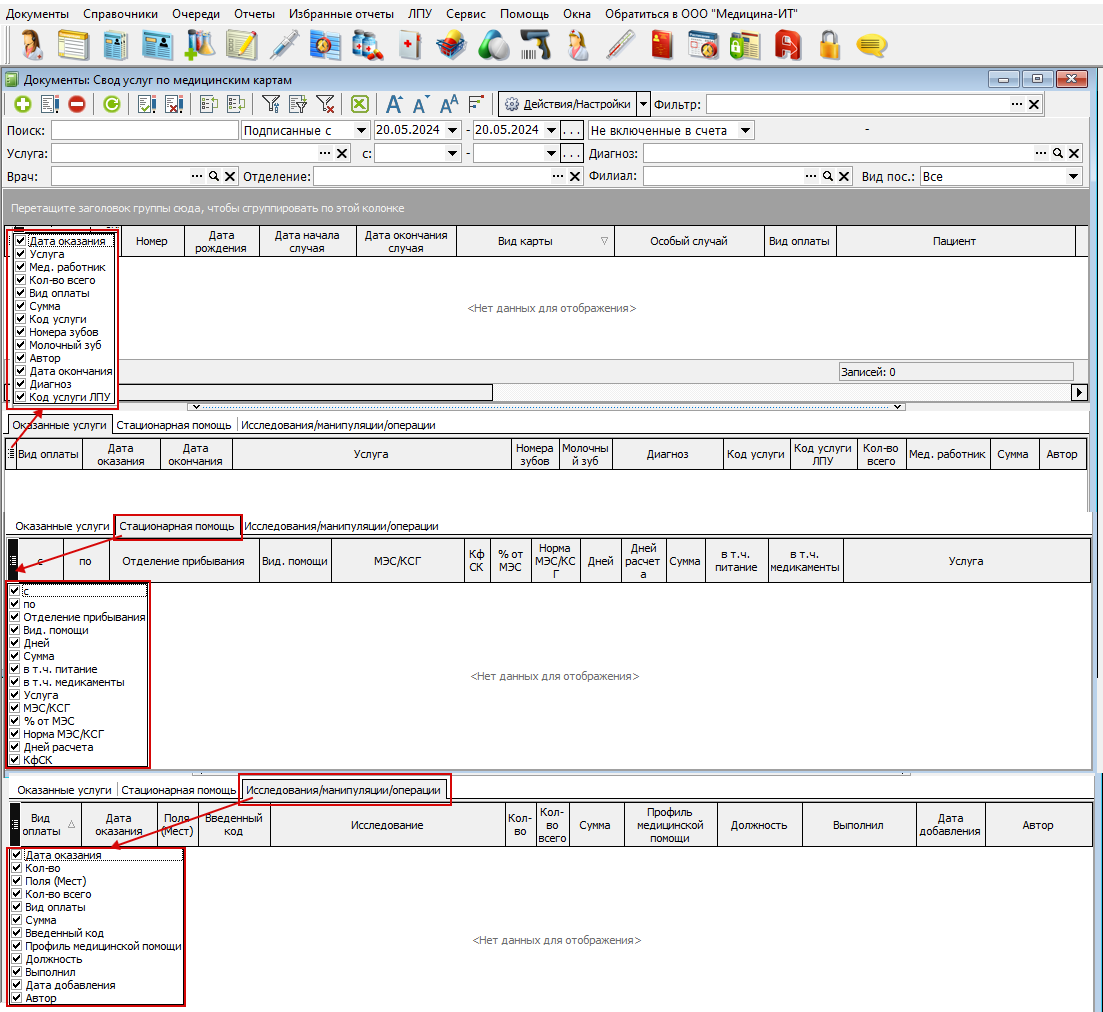Uncheck the 'Мед. работник' column checkbox
The height and width of the screenshot is (1012, 1103).
coord(20,267)
